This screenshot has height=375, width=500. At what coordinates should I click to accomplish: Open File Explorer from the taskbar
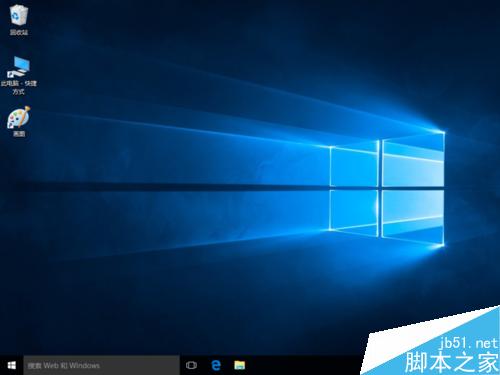pyautogui.click(x=240, y=365)
